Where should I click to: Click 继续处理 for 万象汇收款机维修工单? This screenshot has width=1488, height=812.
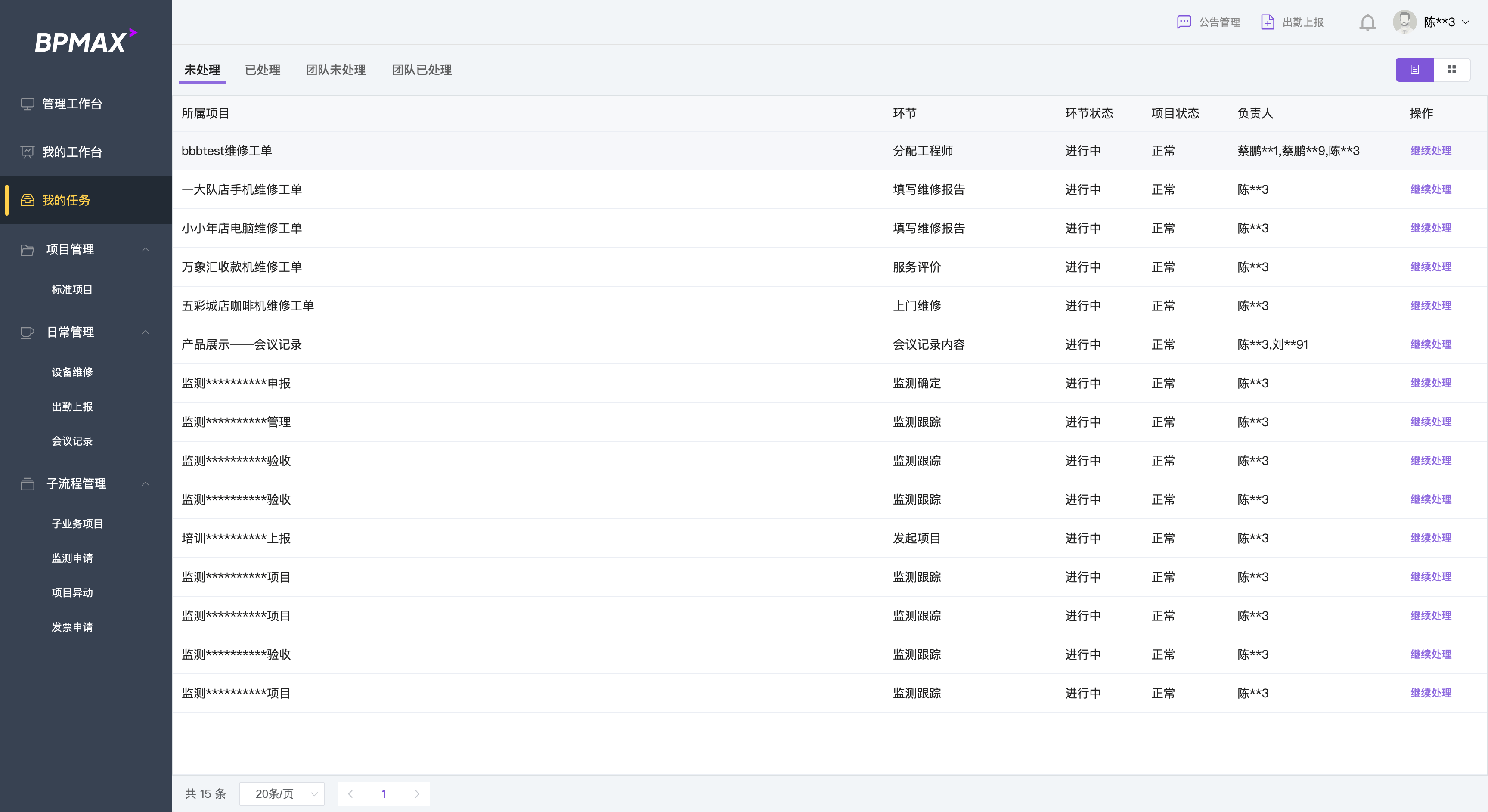(1431, 267)
